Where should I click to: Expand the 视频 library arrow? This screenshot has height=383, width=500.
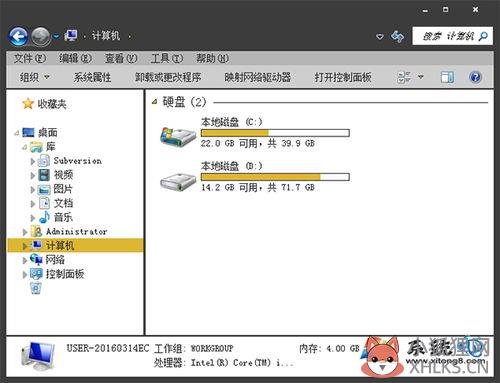(32, 175)
